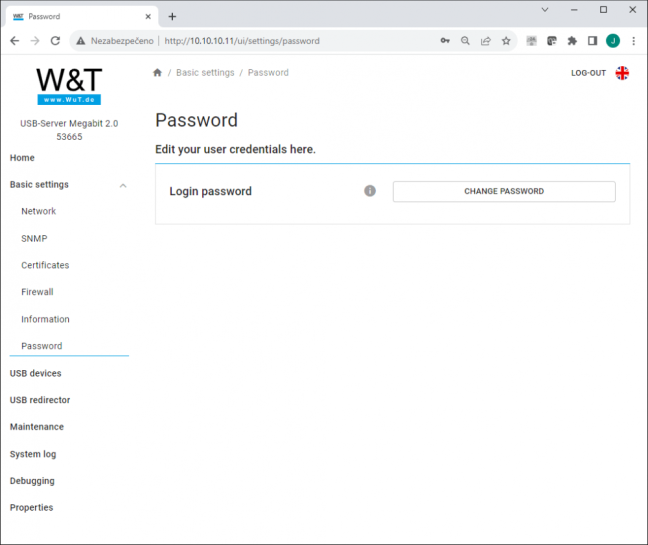Click 'Edit your user credentials here.' text

click(x=235, y=149)
